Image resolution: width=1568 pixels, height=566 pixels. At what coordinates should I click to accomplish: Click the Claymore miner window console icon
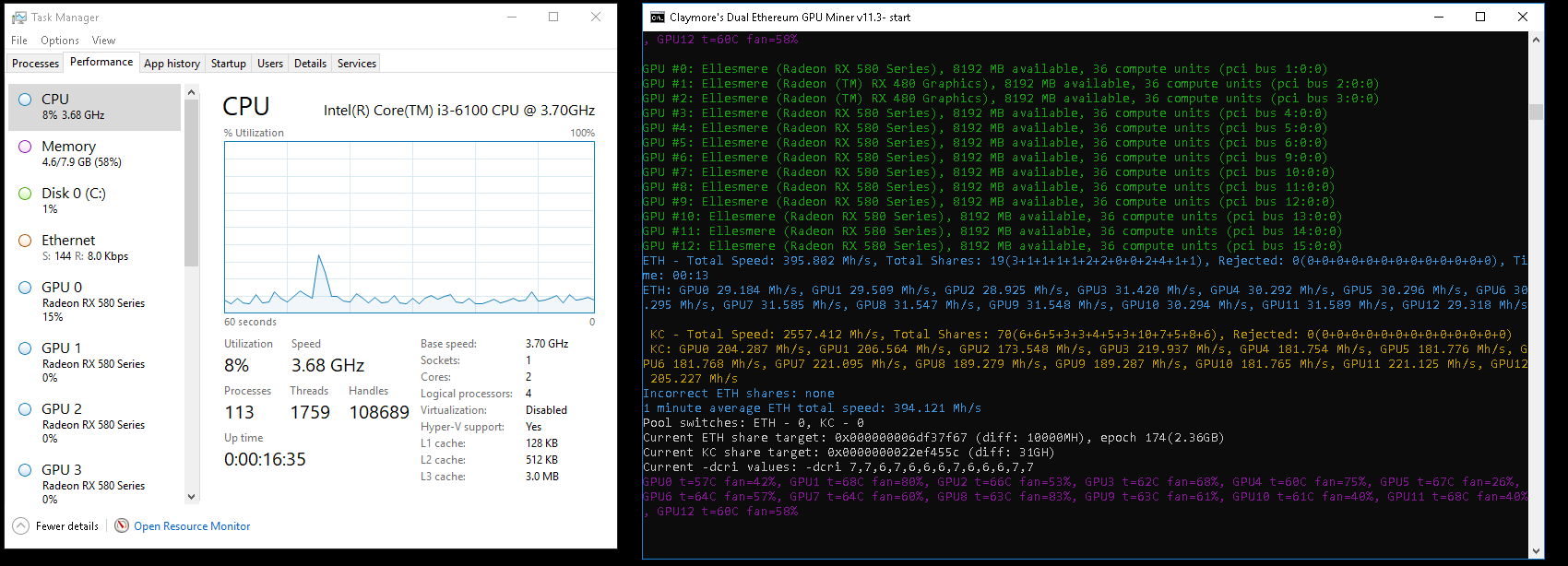(x=657, y=17)
